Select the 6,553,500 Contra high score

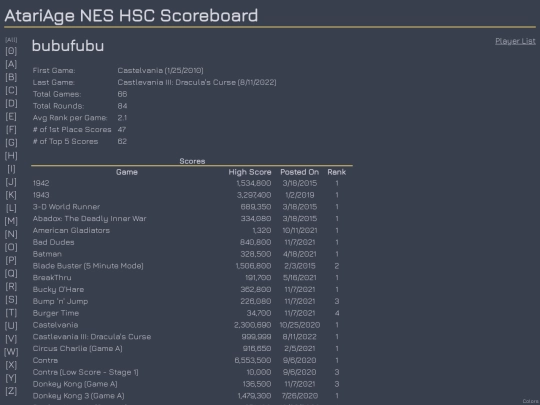pos(253,361)
